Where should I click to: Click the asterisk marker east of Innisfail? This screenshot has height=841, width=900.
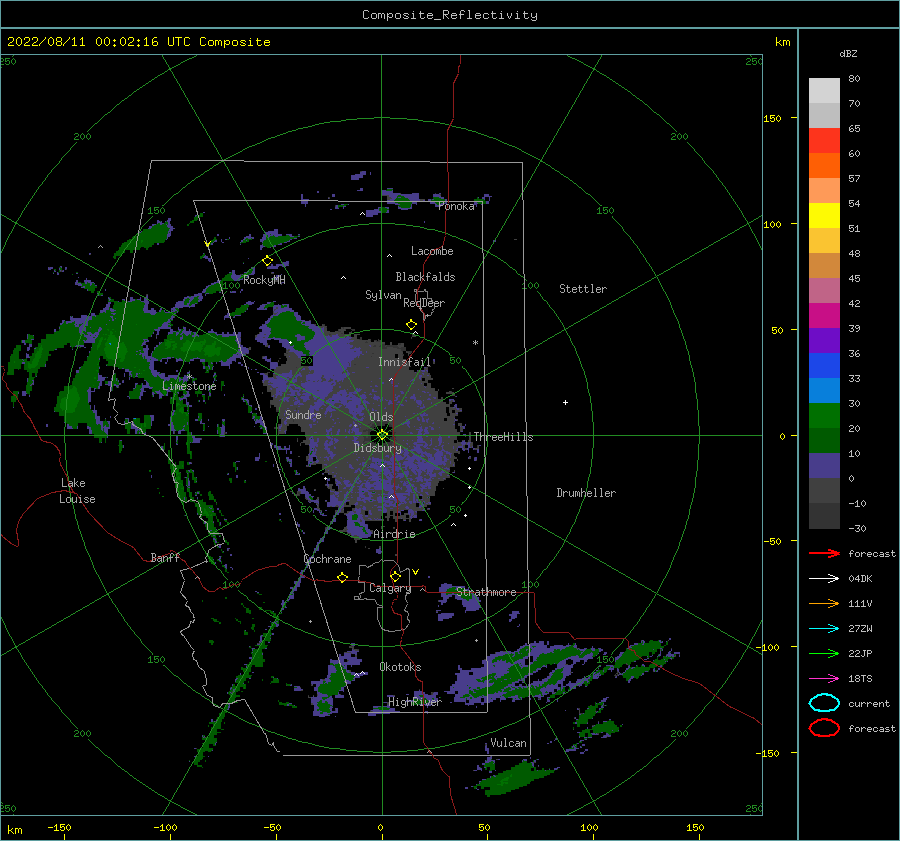point(475,343)
